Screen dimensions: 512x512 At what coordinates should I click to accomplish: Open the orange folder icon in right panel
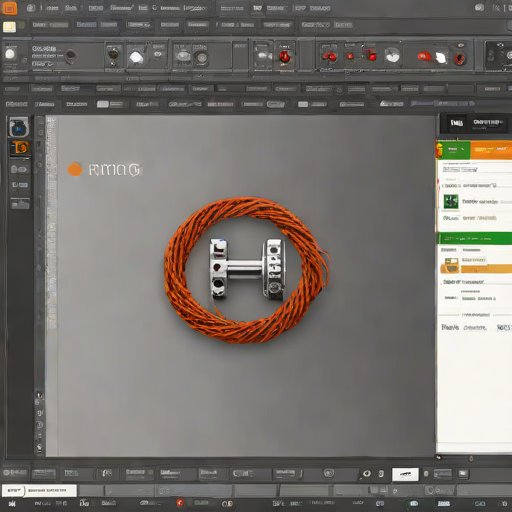click(x=450, y=266)
